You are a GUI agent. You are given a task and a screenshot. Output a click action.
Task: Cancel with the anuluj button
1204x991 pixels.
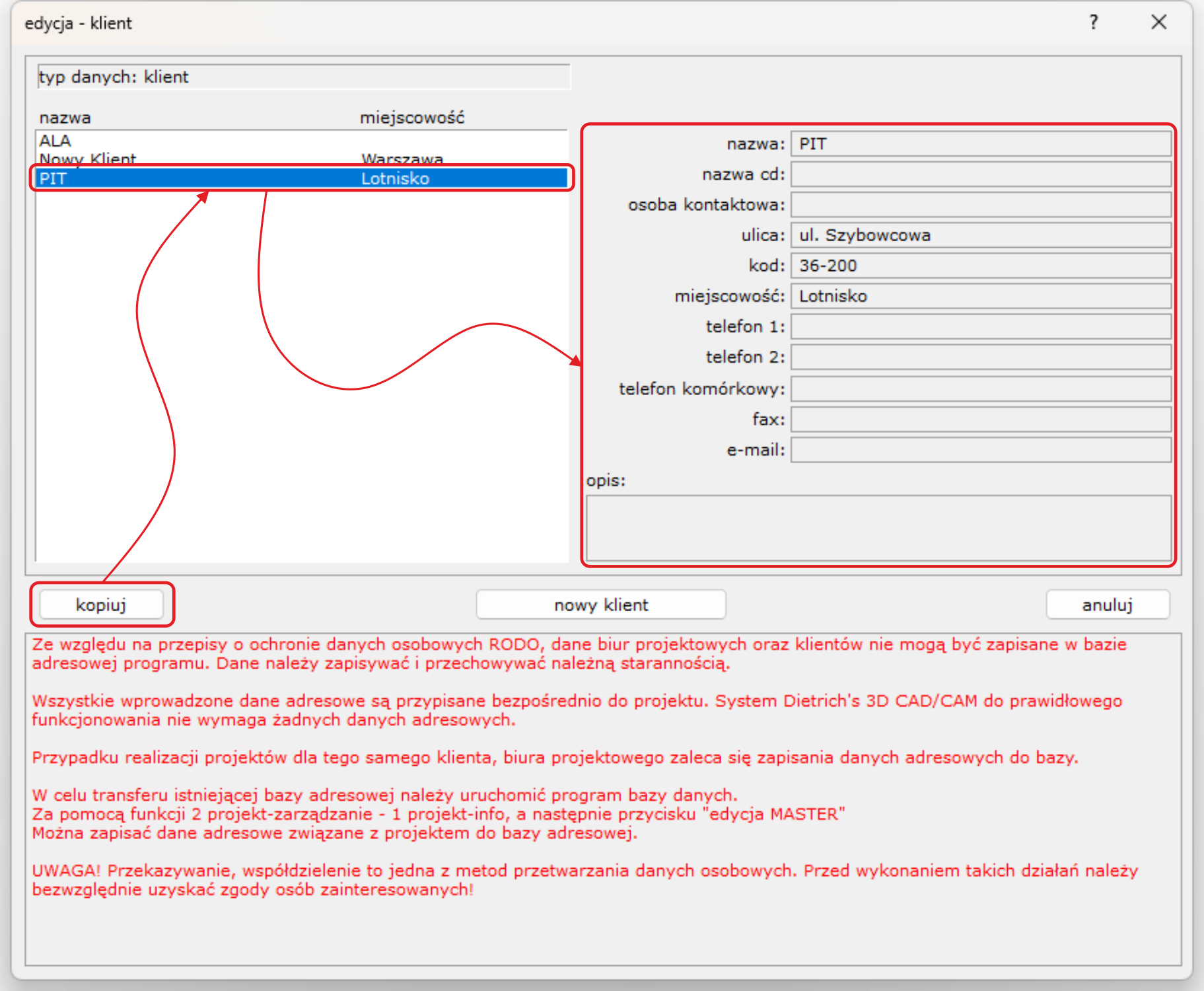coord(1107,605)
